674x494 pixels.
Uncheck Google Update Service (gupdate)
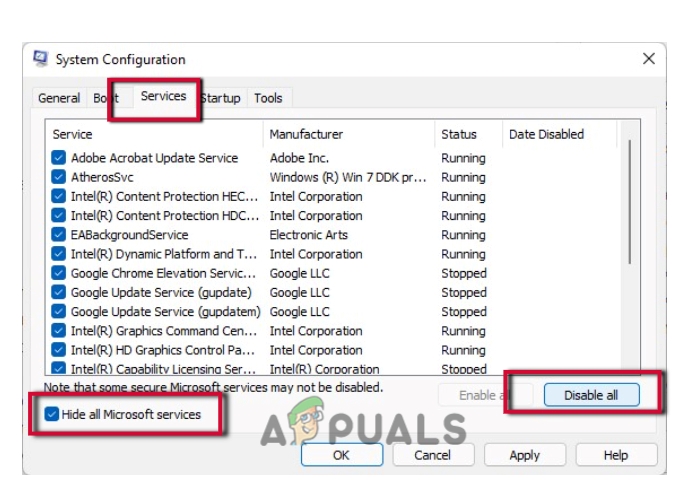point(58,292)
